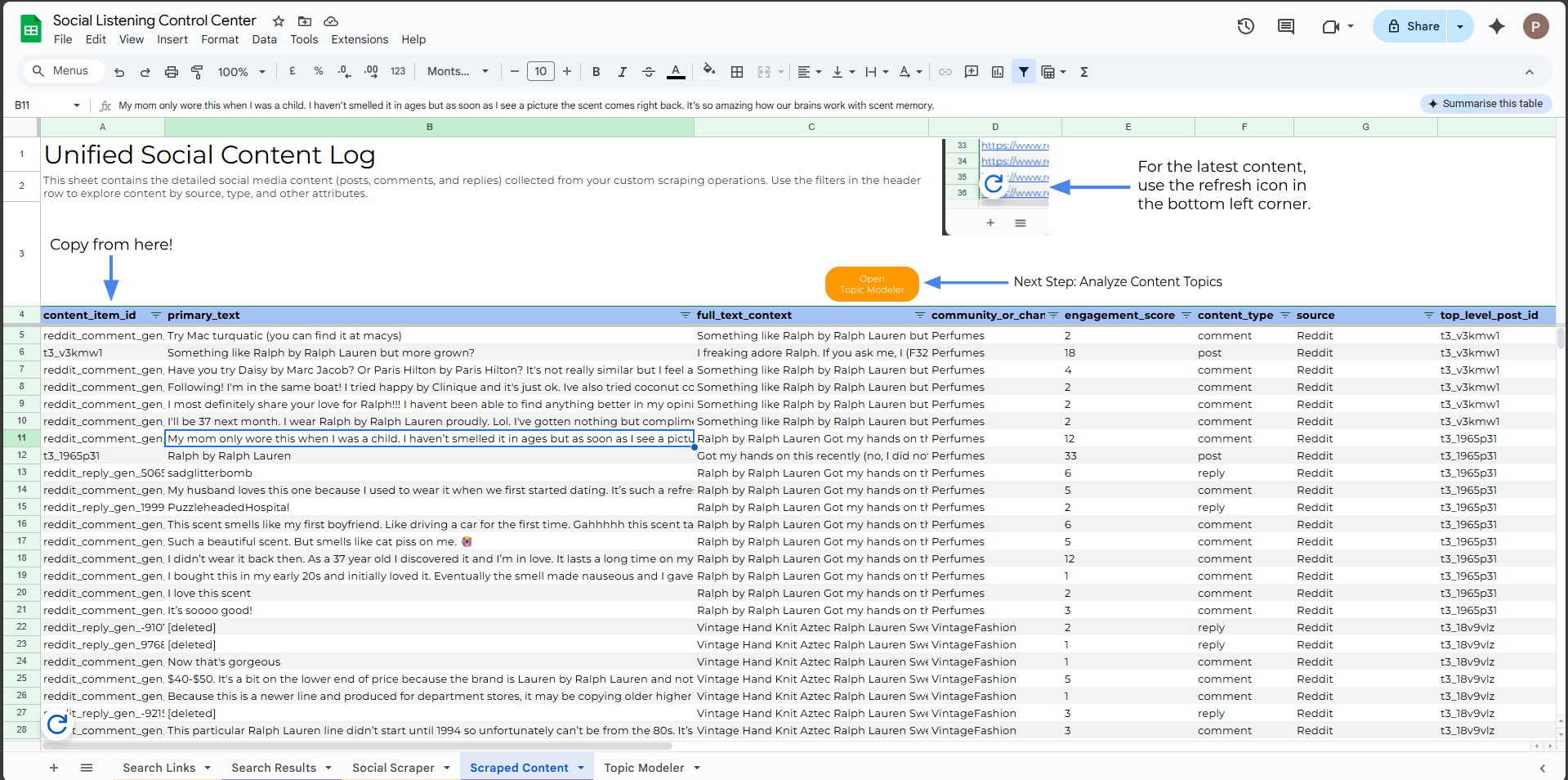This screenshot has width=1568, height=780.
Task: Open the Data menu
Action: [264, 39]
